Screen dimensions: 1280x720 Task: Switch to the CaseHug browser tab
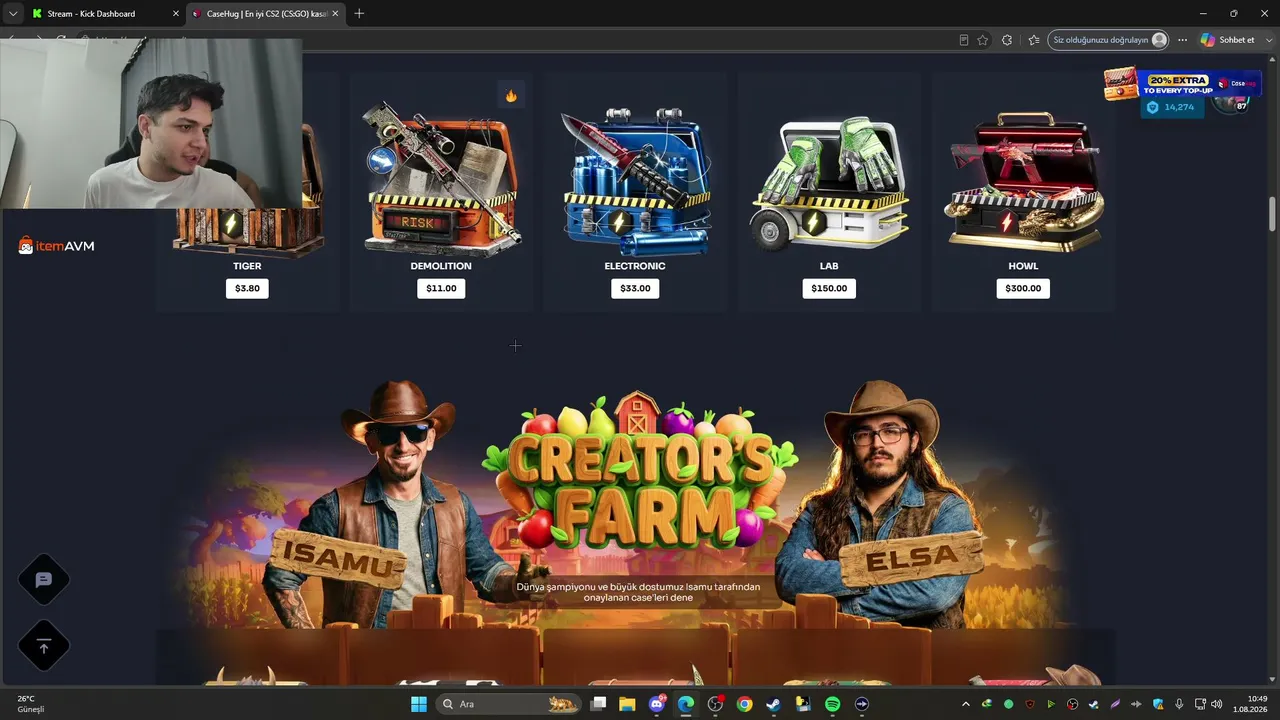pos(264,14)
